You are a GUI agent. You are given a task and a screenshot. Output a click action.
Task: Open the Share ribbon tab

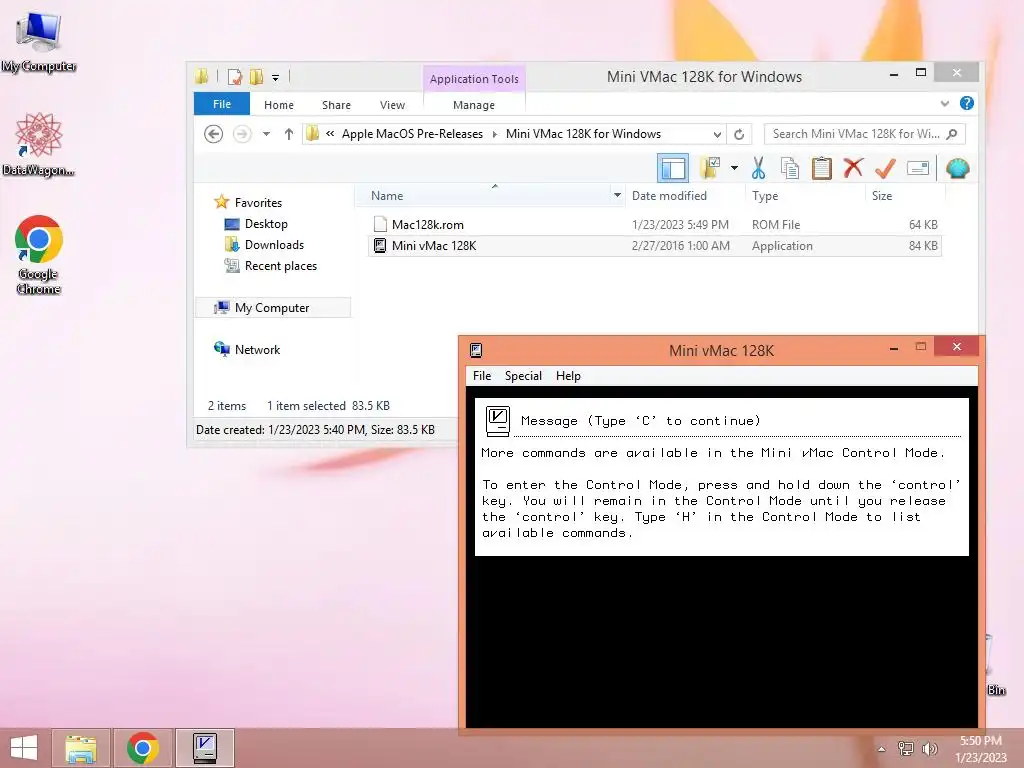[336, 104]
